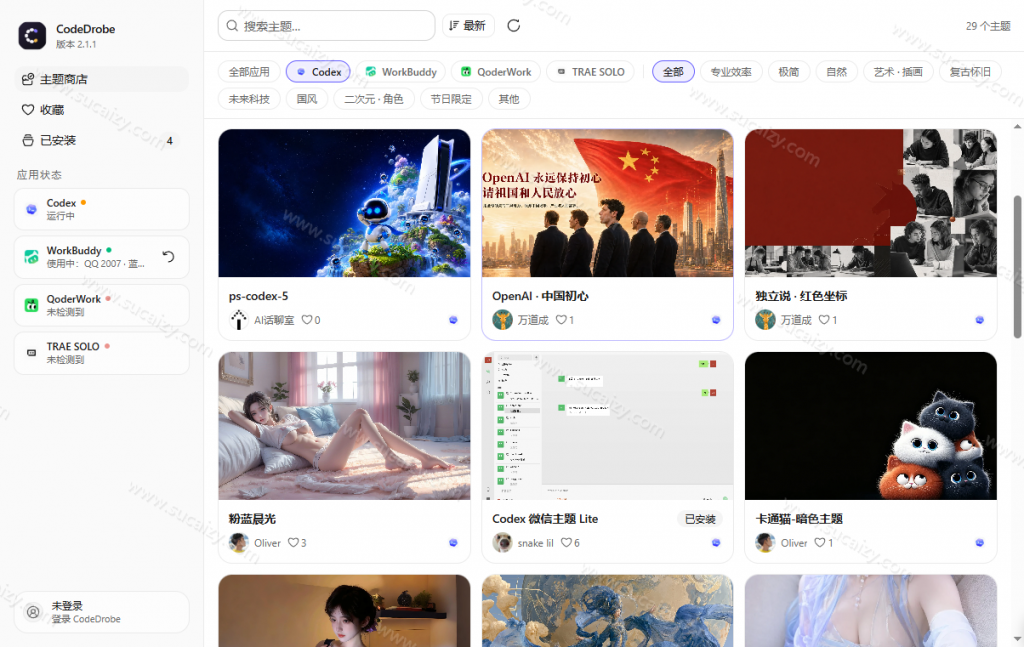Open the 收藏 favorites section
This screenshot has width=1024, height=647.
[101, 110]
